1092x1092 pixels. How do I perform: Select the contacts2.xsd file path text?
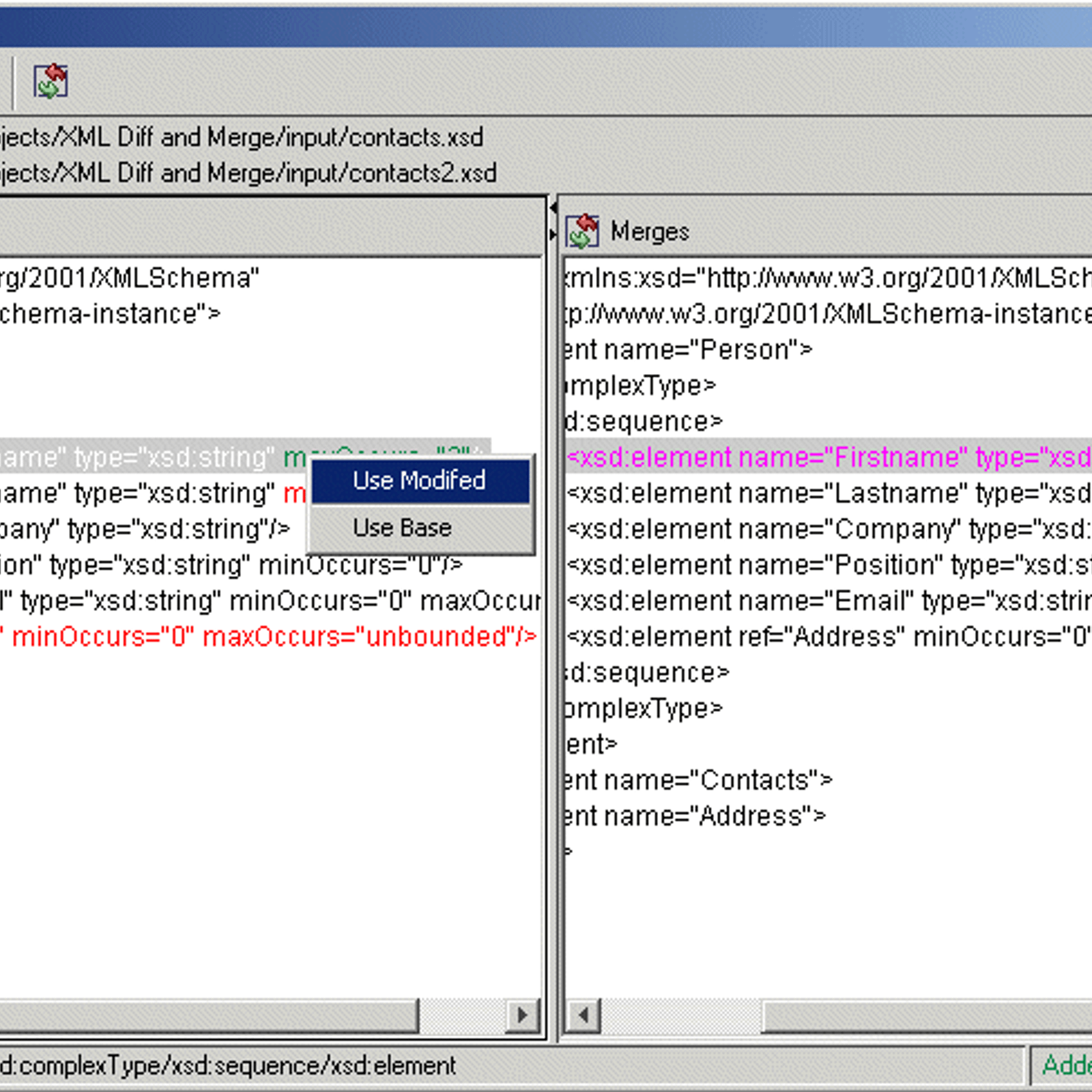(x=248, y=173)
